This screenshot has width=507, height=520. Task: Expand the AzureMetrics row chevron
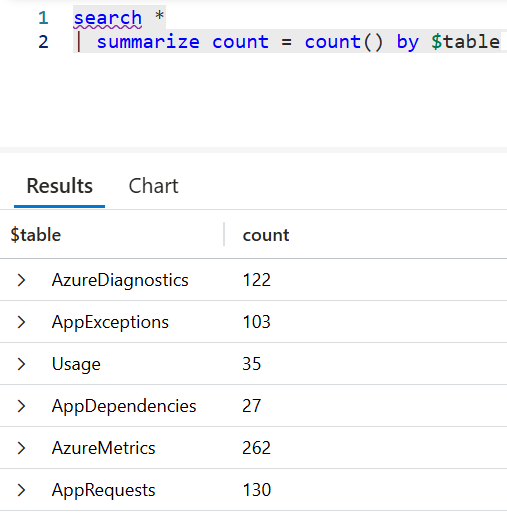(x=21, y=448)
